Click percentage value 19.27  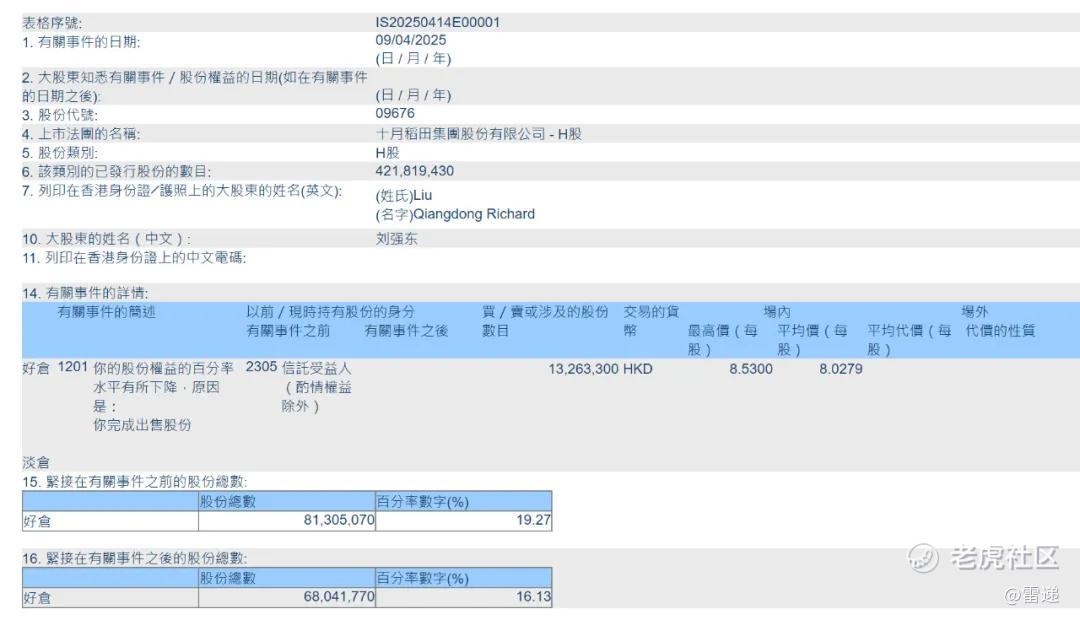tap(534, 520)
